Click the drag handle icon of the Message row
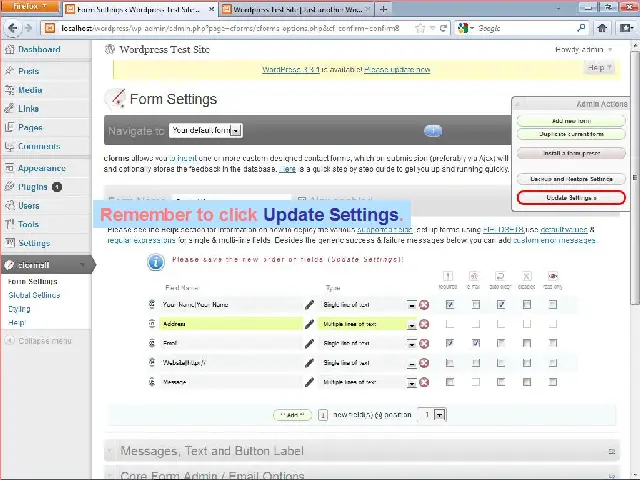640x480 pixels. [x=152, y=382]
